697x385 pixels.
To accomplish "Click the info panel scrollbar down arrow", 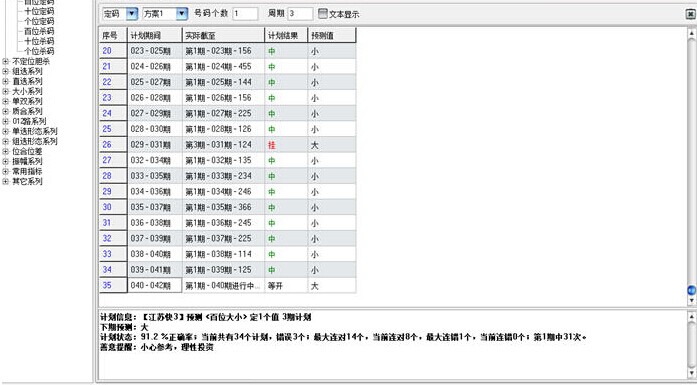I will coord(692,373).
